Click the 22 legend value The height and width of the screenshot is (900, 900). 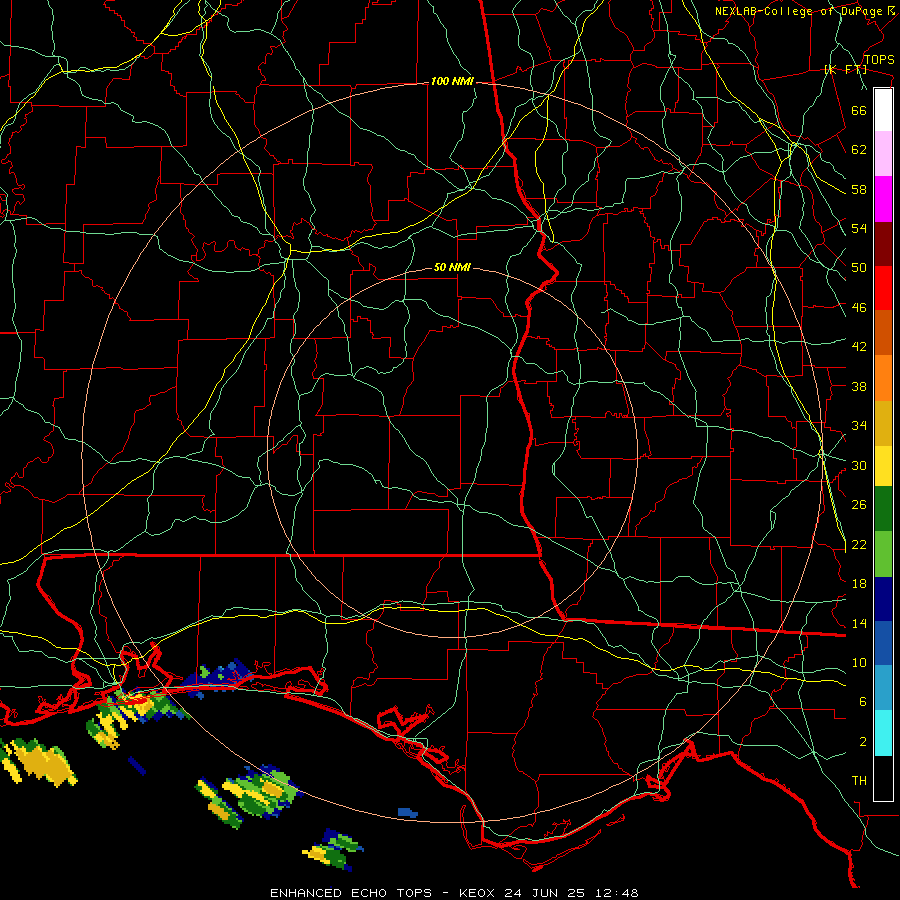[859, 545]
